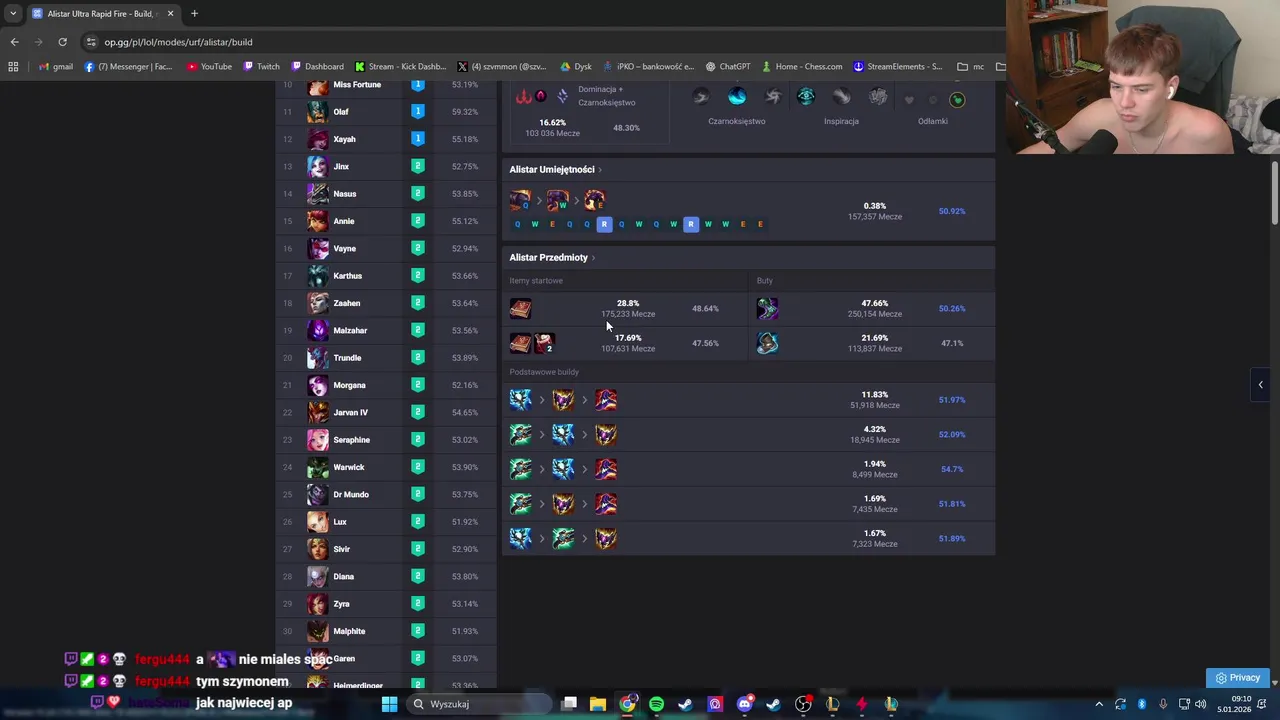The height and width of the screenshot is (720, 1280).
Task: Click Trundle champion portrait icon
Action: pyautogui.click(x=317, y=358)
